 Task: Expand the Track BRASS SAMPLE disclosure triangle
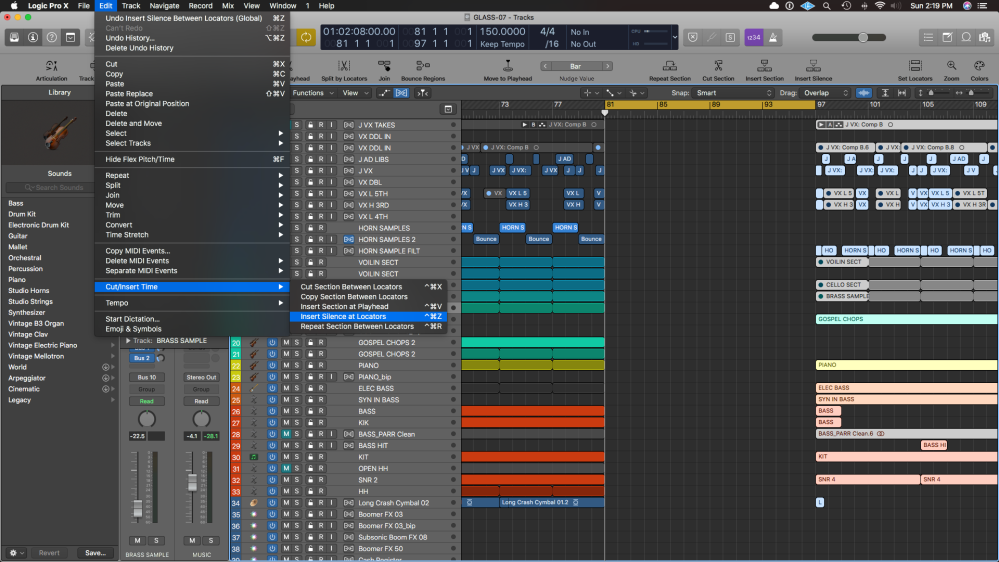[128, 341]
